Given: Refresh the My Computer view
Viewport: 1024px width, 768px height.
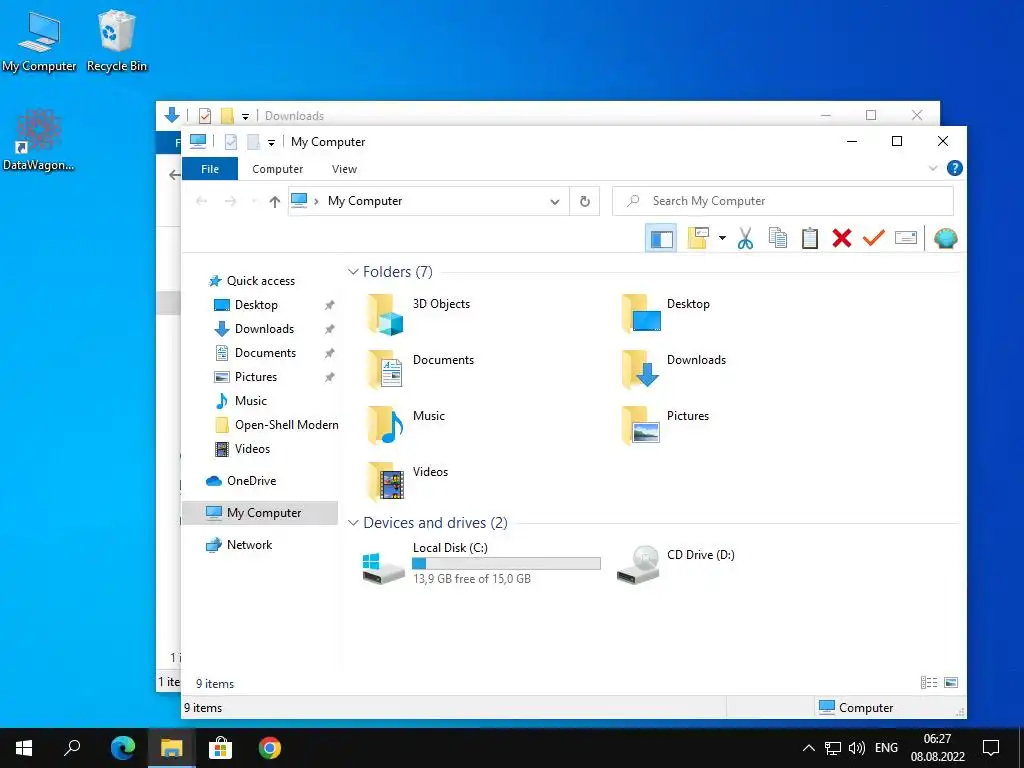Looking at the screenshot, I should point(584,202).
